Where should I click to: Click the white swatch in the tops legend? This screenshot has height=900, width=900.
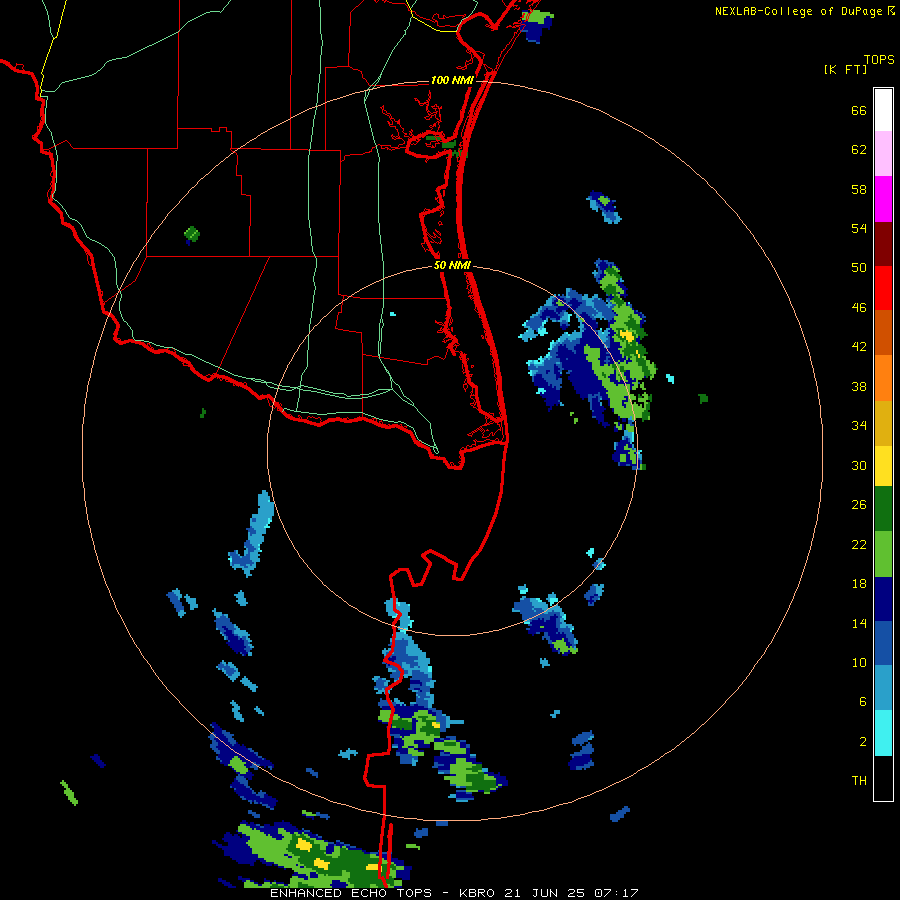[883, 110]
